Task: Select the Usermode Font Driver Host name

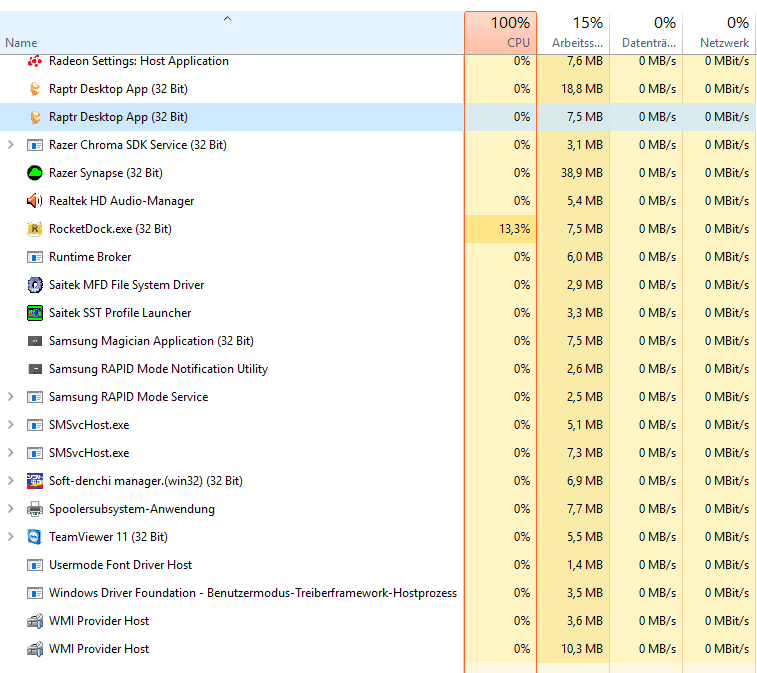Action: 120,565
